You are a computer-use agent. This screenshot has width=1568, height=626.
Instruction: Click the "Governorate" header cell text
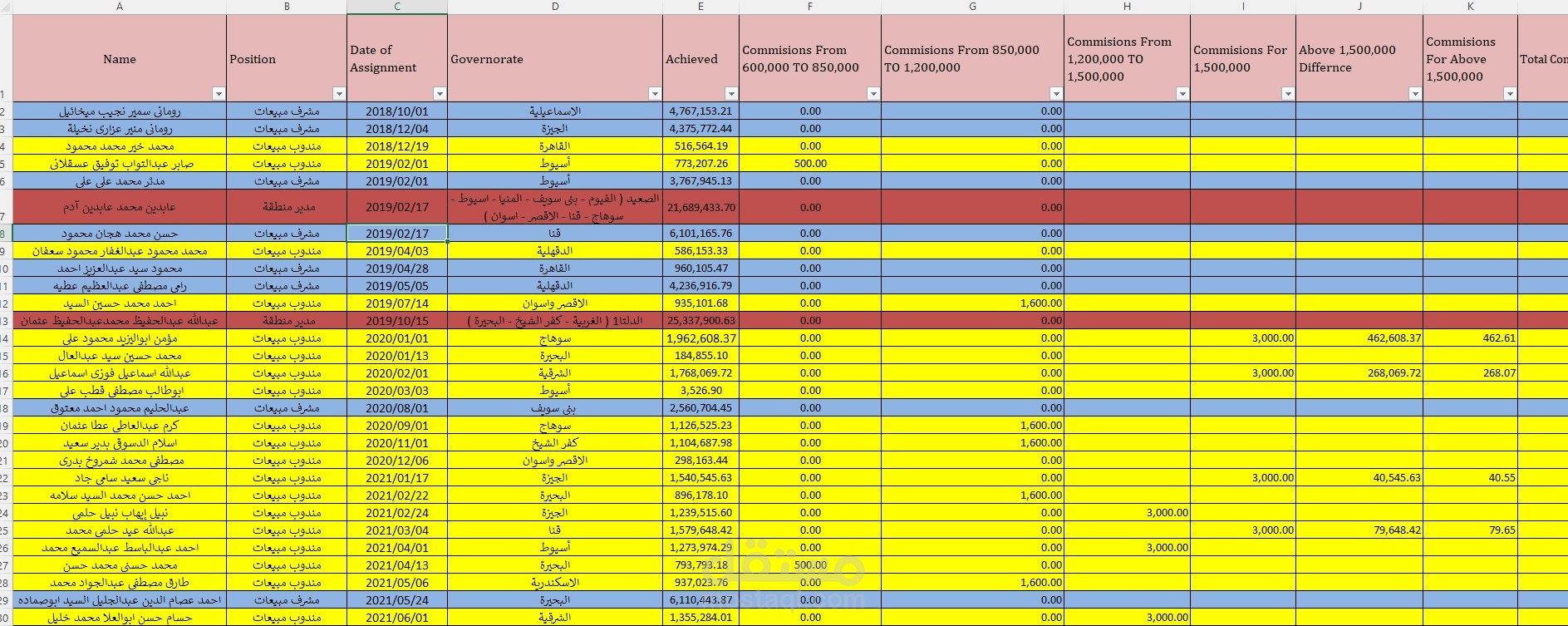(487, 59)
